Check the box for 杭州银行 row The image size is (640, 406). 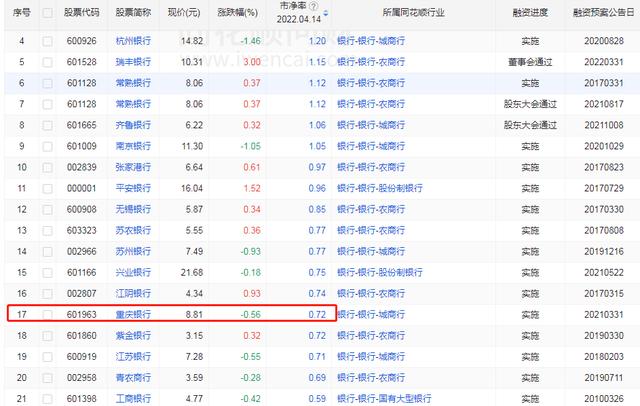click(x=47, y=41)
